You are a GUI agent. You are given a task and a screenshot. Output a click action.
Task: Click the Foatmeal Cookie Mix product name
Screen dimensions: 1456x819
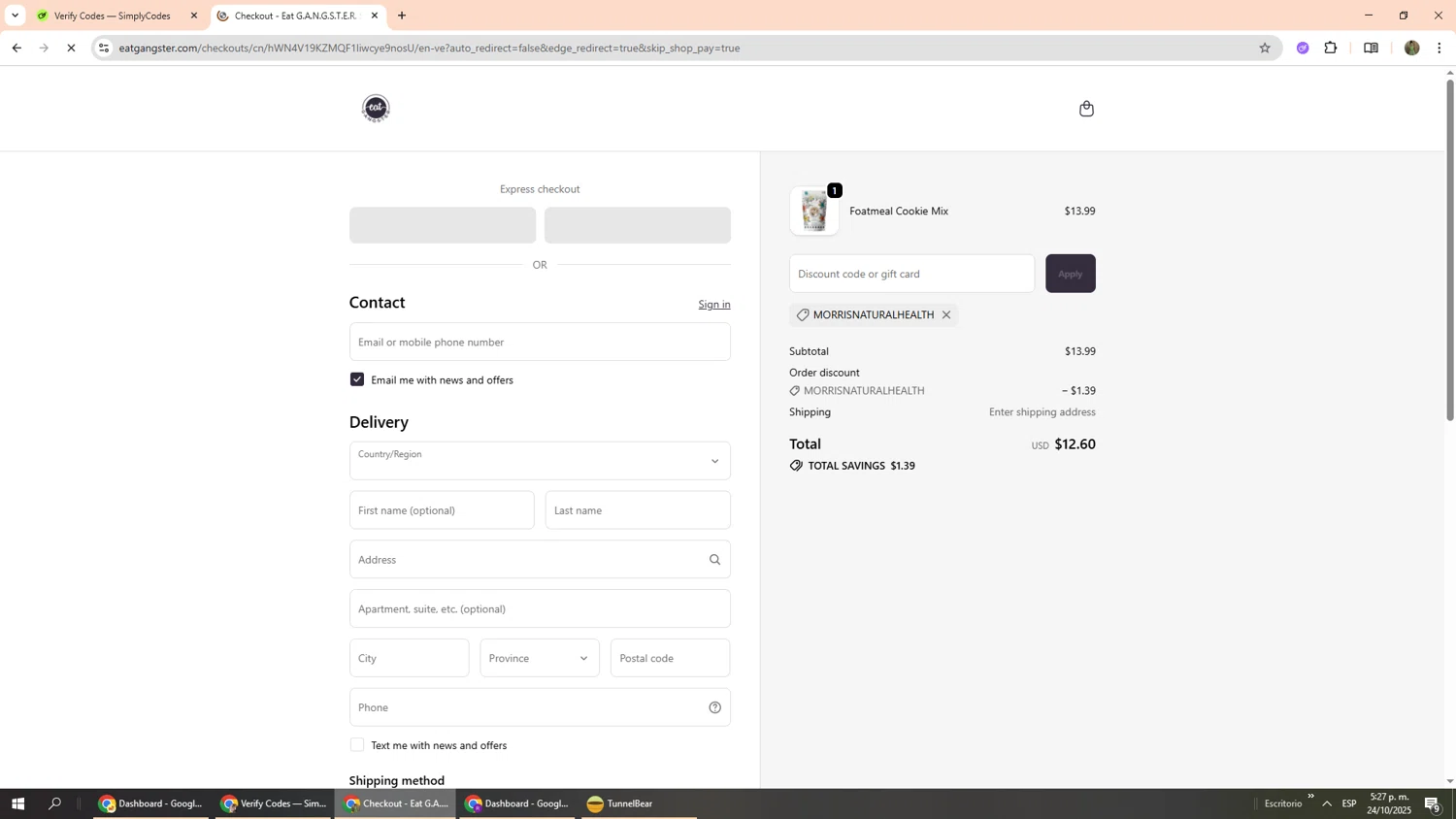899,211
